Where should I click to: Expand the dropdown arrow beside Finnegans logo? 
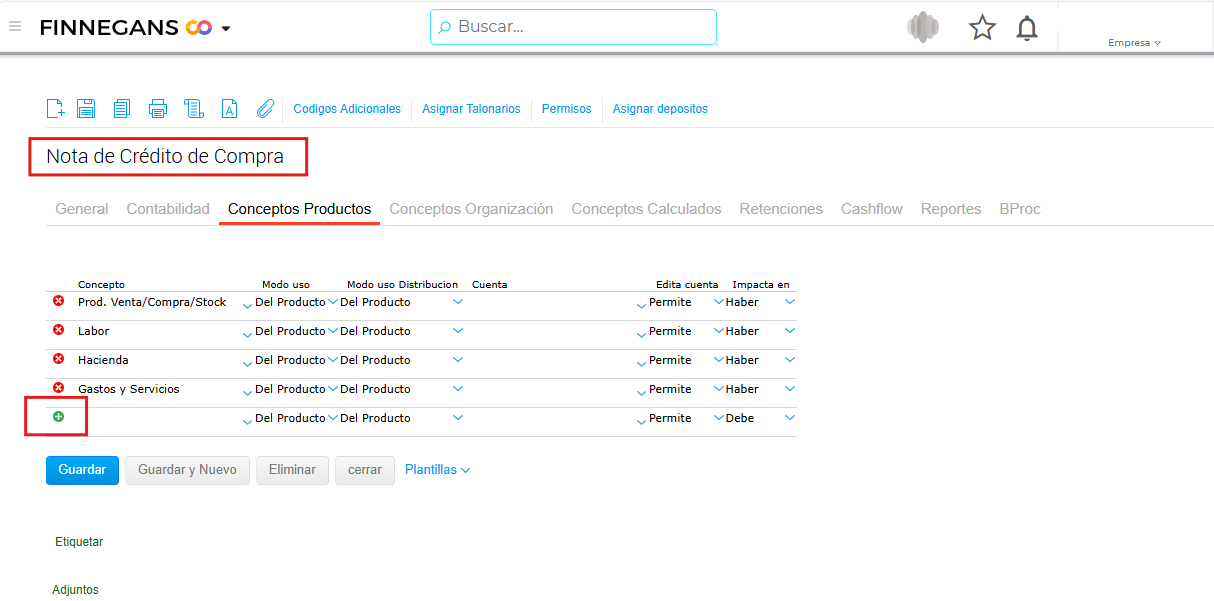pos(226,29)
